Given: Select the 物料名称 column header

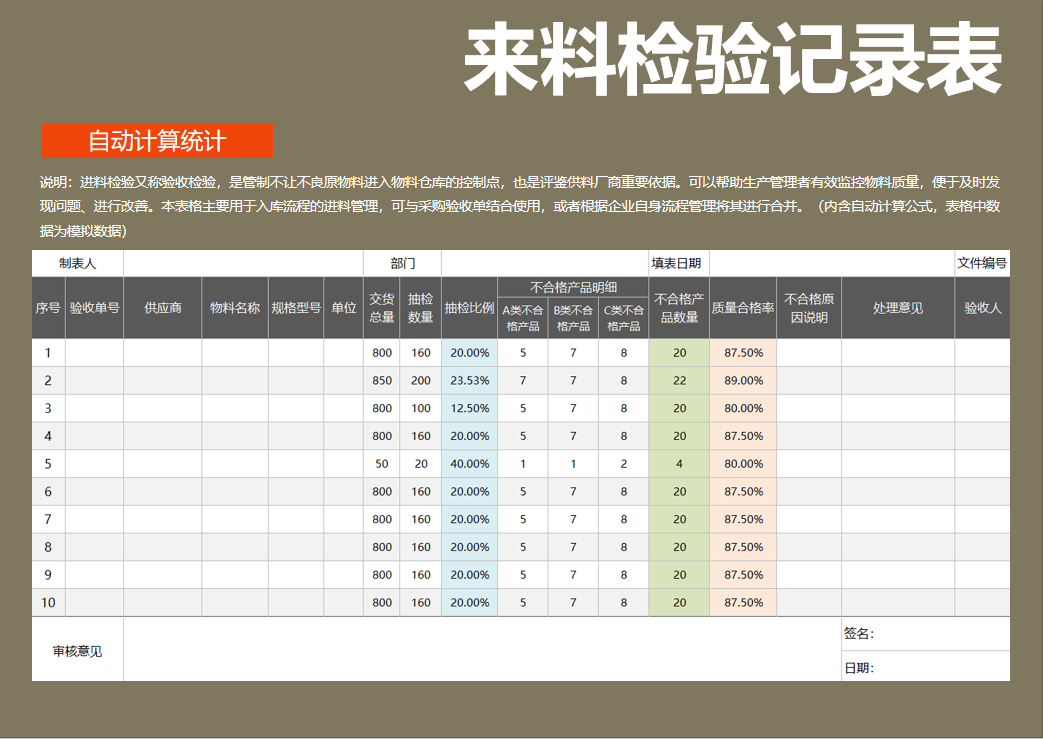Looking at the screenshot, I should coord(235,308).
